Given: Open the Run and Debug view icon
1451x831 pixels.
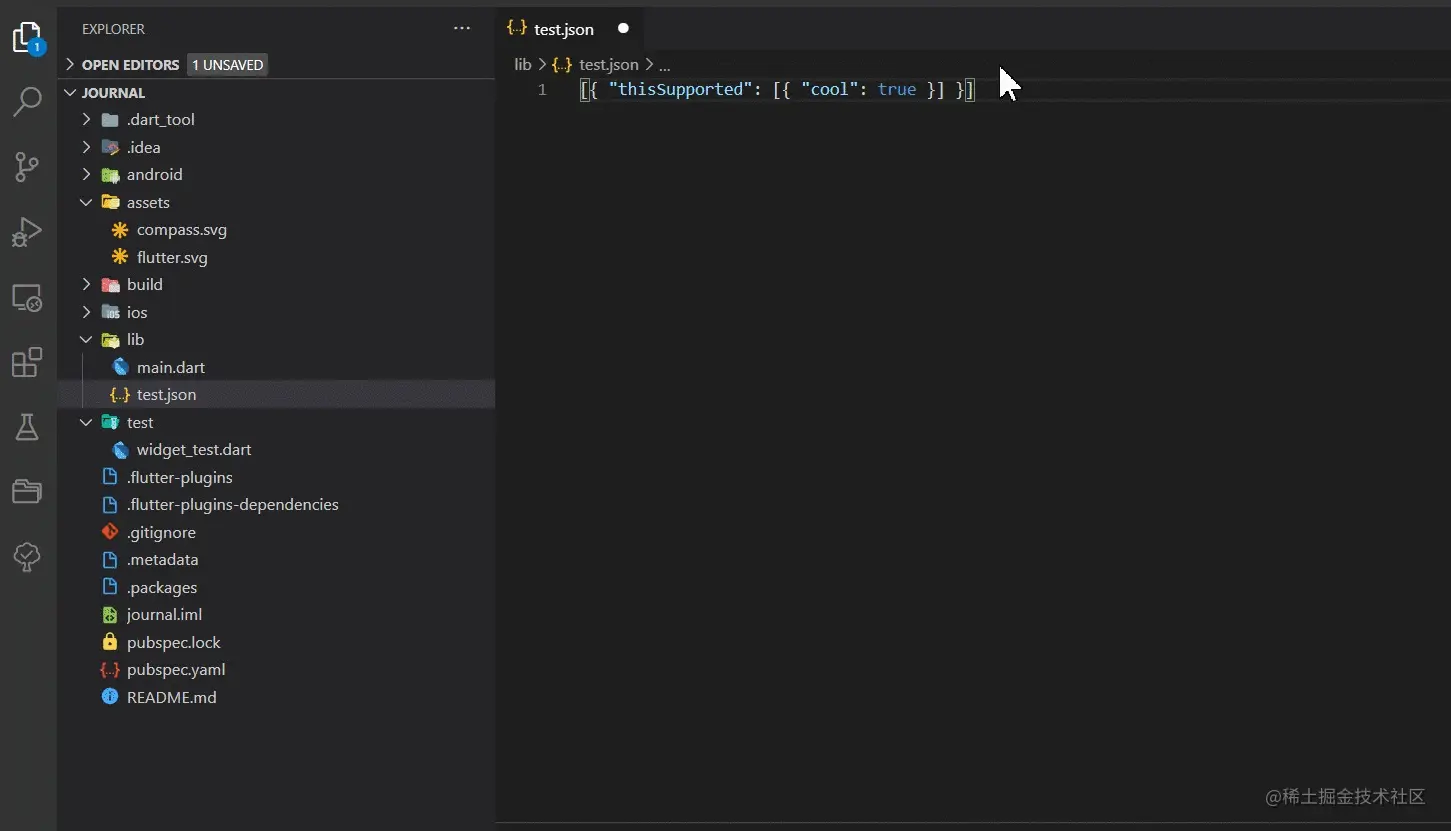Looking at the screenshot, I should tap(27, 232).
